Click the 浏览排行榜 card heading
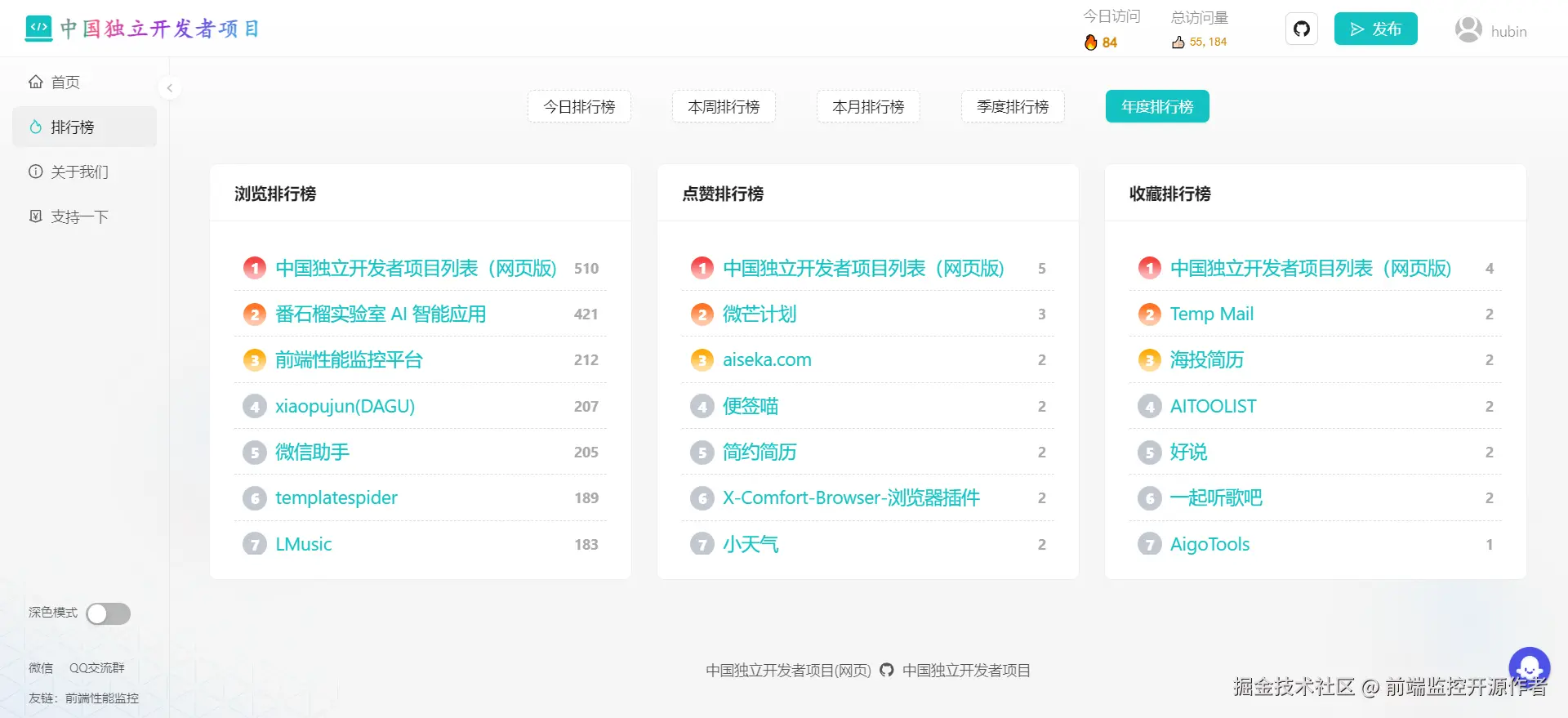The width and height of the screenshot is (1568, 718). (275, 194)
